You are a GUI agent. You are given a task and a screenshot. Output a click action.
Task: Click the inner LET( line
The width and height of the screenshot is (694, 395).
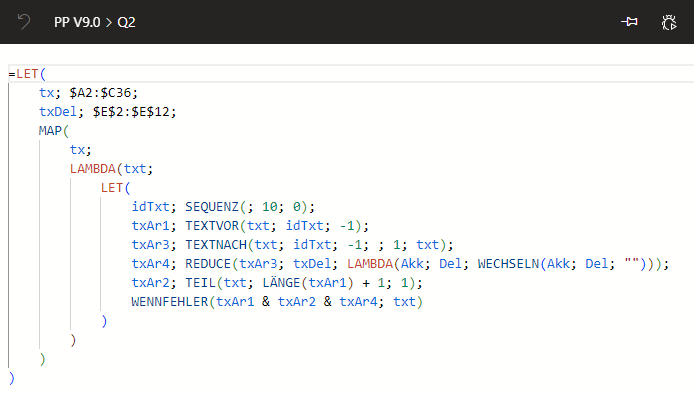[116, 188]
